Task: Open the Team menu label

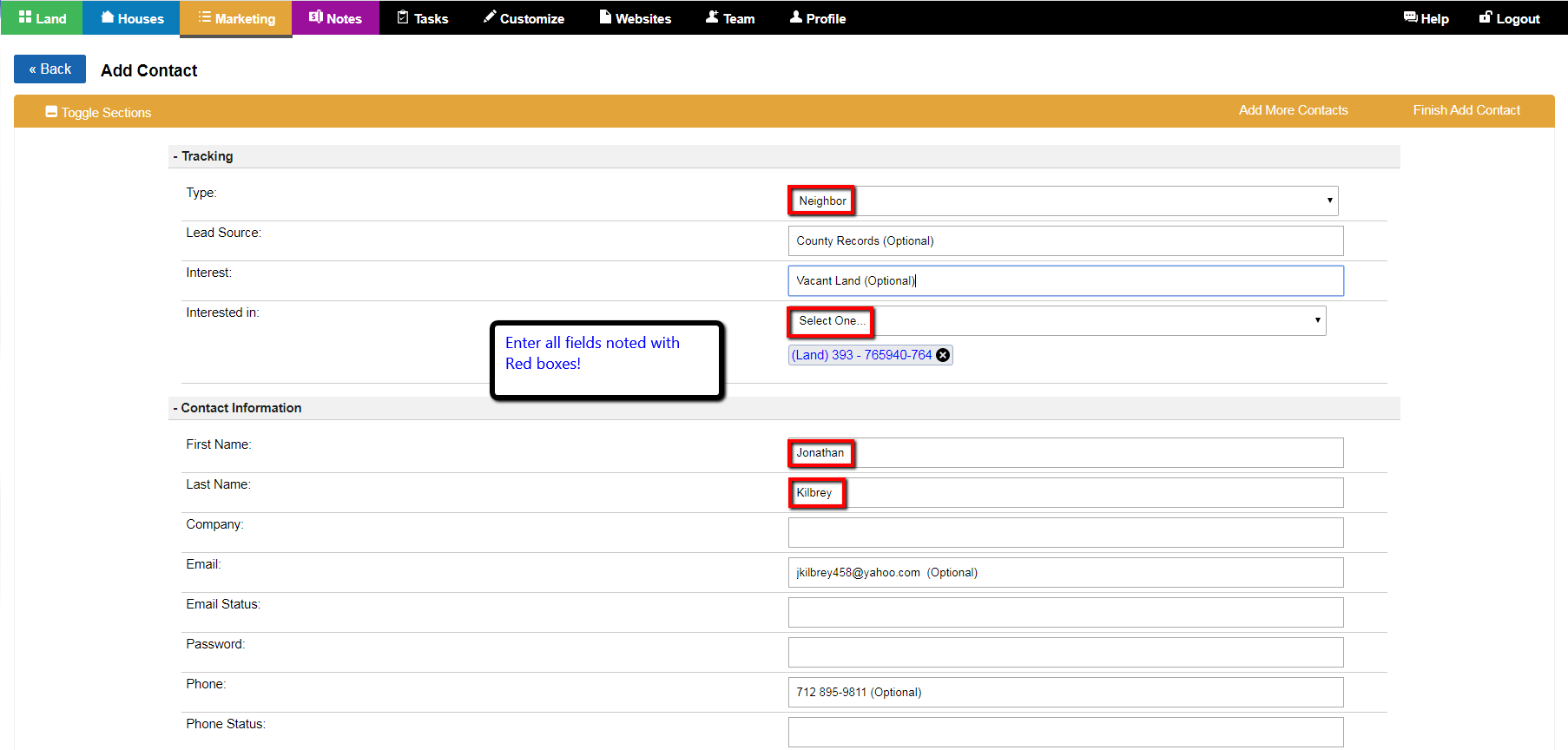Action: click(739, 18)
